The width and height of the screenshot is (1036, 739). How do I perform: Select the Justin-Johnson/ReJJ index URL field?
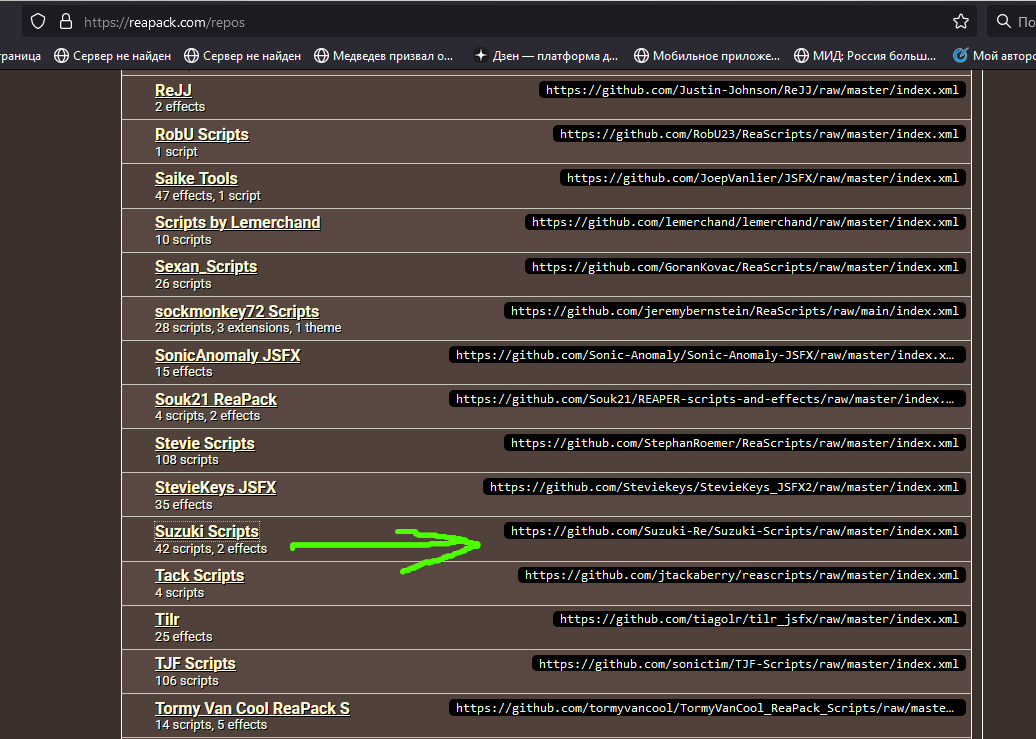[752, 90]
